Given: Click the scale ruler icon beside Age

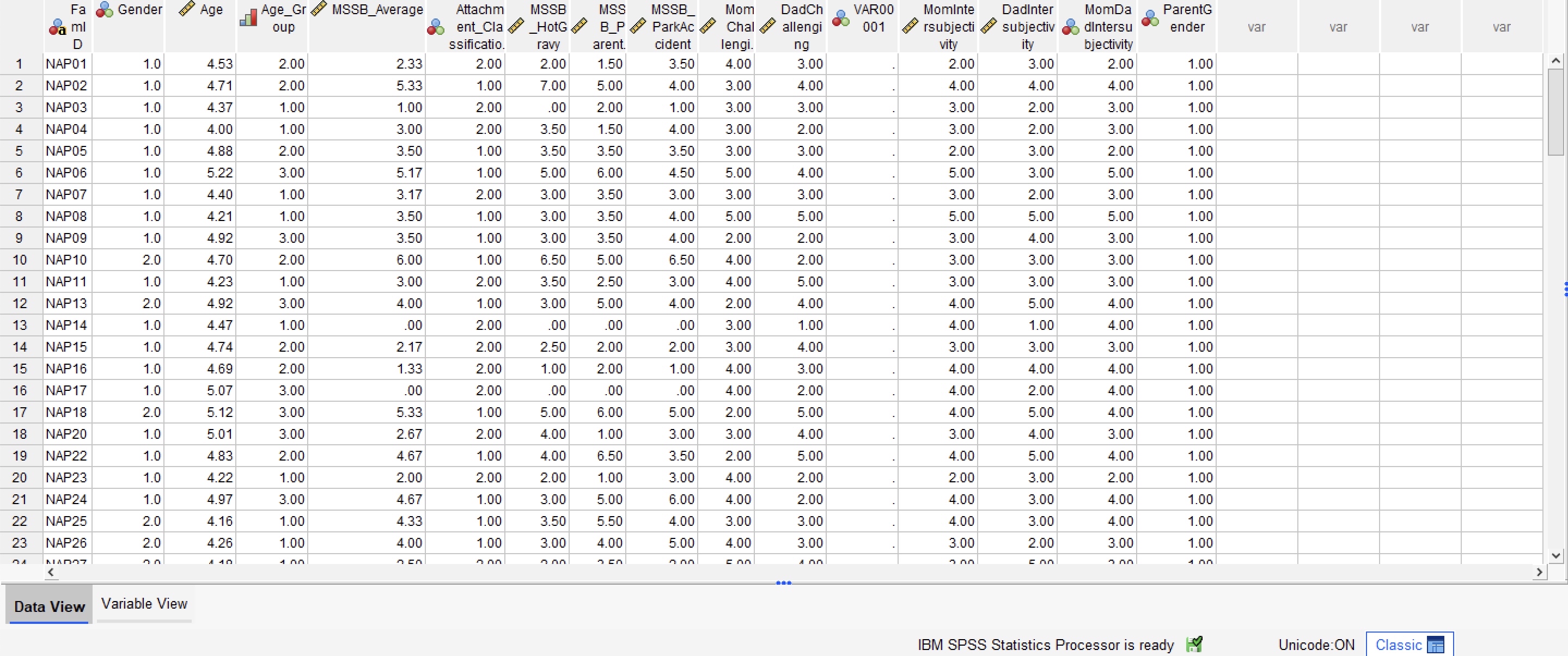Looking at the screenshot, I should [187, 9].
